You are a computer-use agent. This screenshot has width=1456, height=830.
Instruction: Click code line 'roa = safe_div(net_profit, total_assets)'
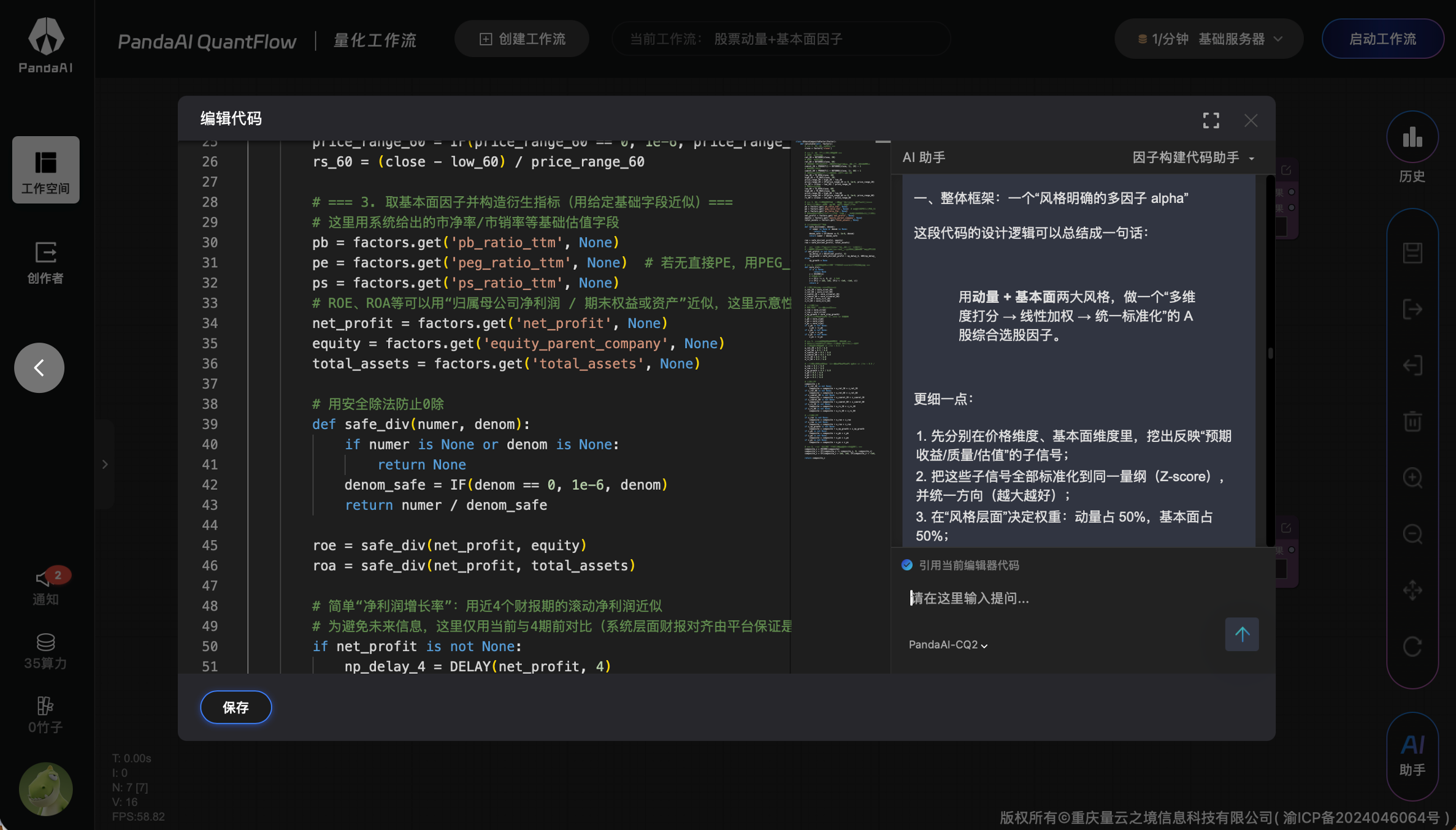pos(473,566)
